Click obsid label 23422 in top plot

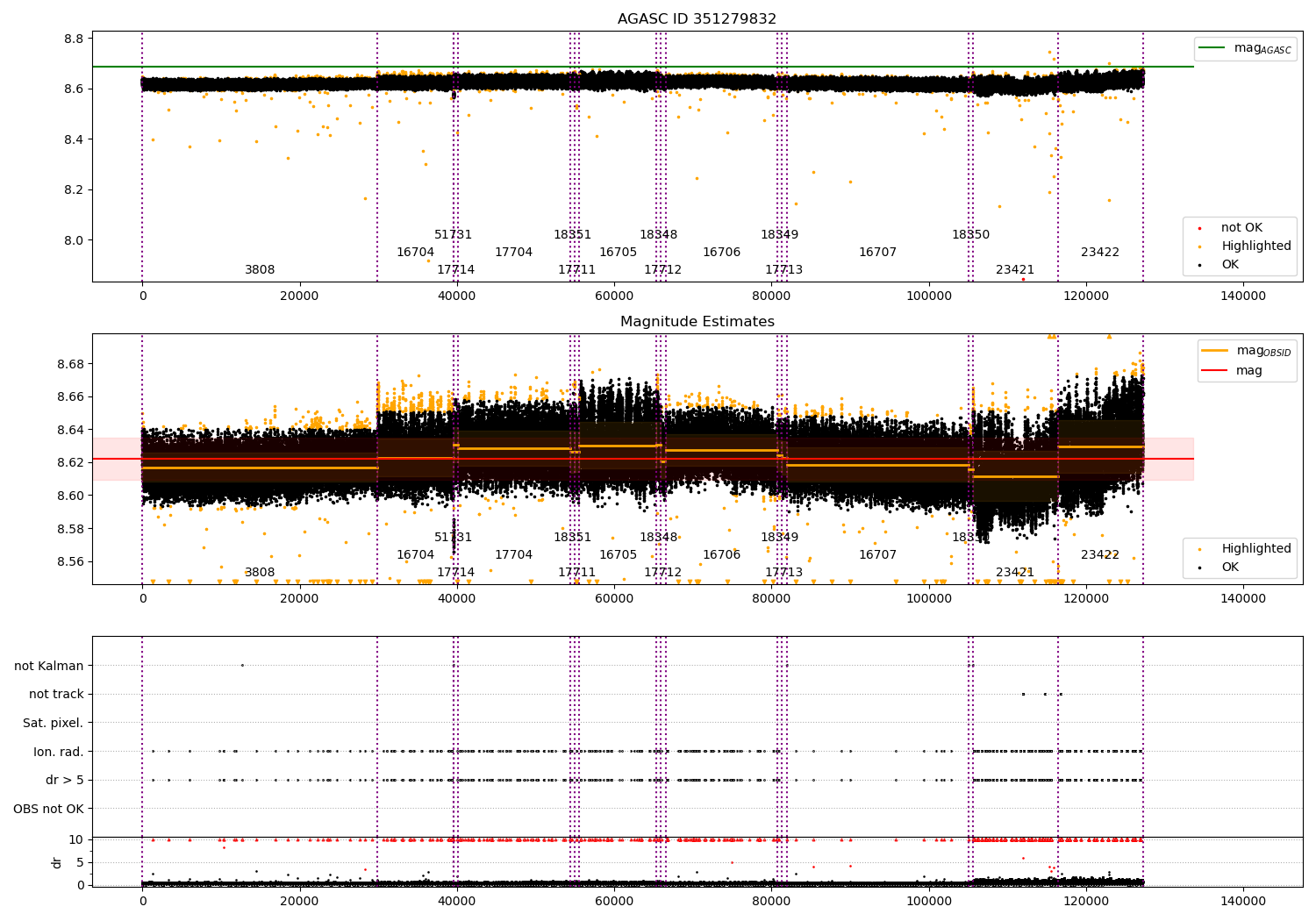(1100, 253)
